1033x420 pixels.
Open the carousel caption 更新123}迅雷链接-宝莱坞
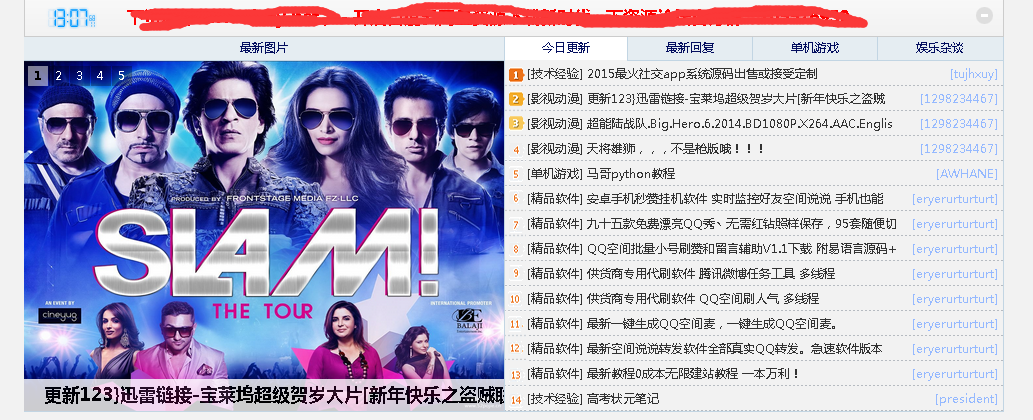[x=274, y=396]
